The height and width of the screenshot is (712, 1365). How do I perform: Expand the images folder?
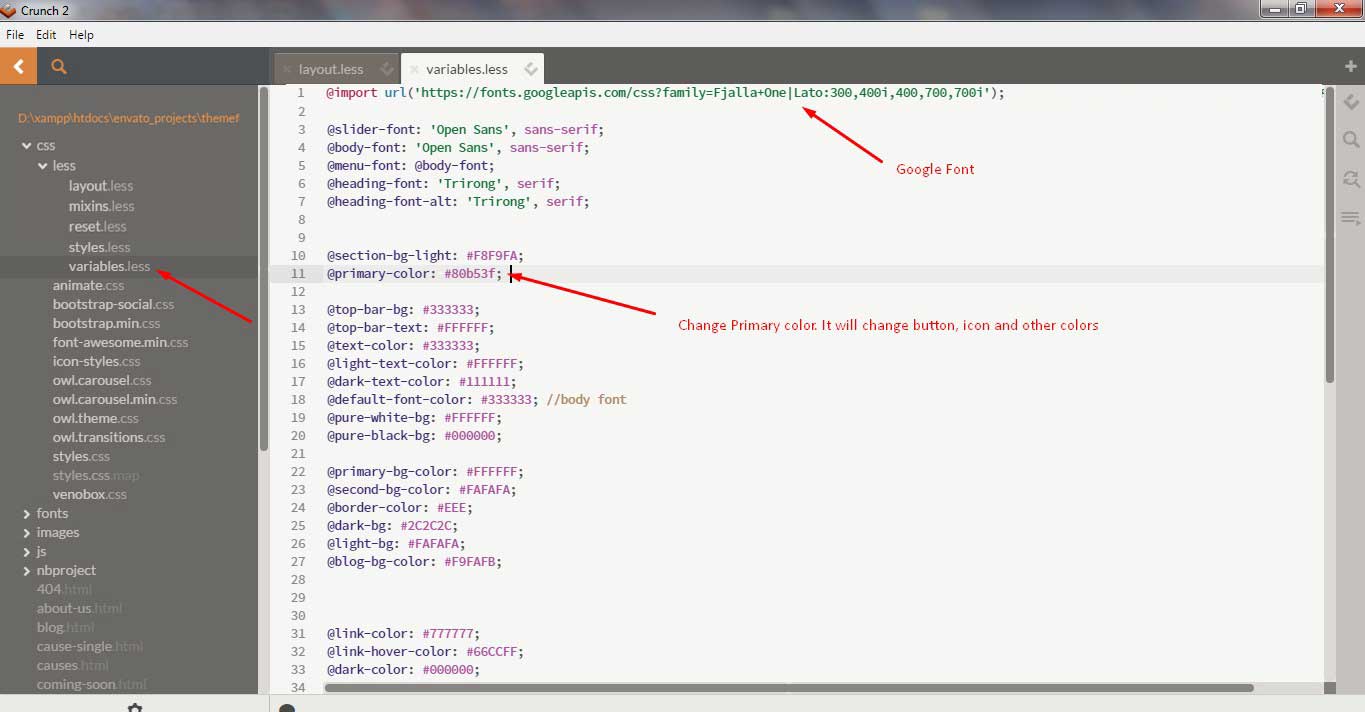[27, 533]
